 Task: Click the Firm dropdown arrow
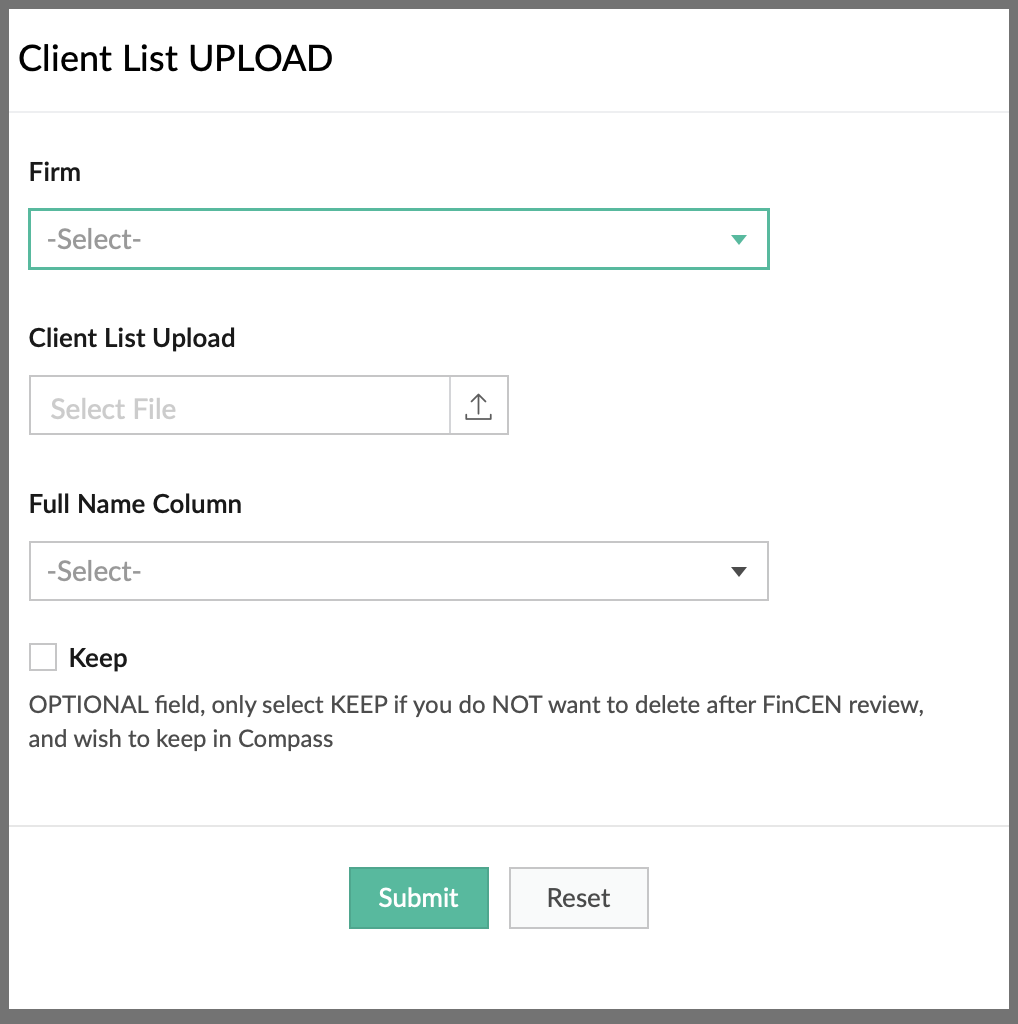[x=739, y=240]
